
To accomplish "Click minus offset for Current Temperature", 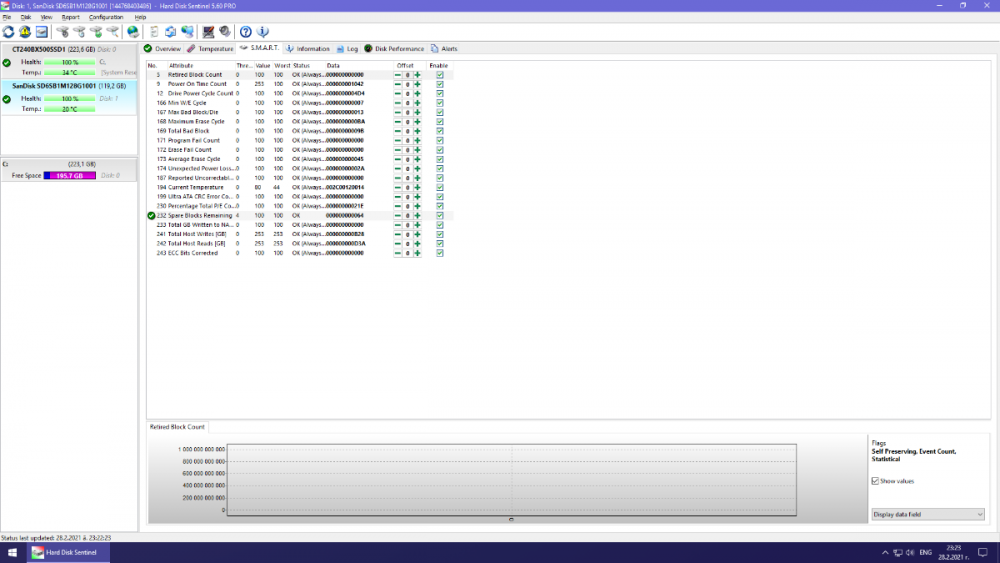I will pos(397,187).
